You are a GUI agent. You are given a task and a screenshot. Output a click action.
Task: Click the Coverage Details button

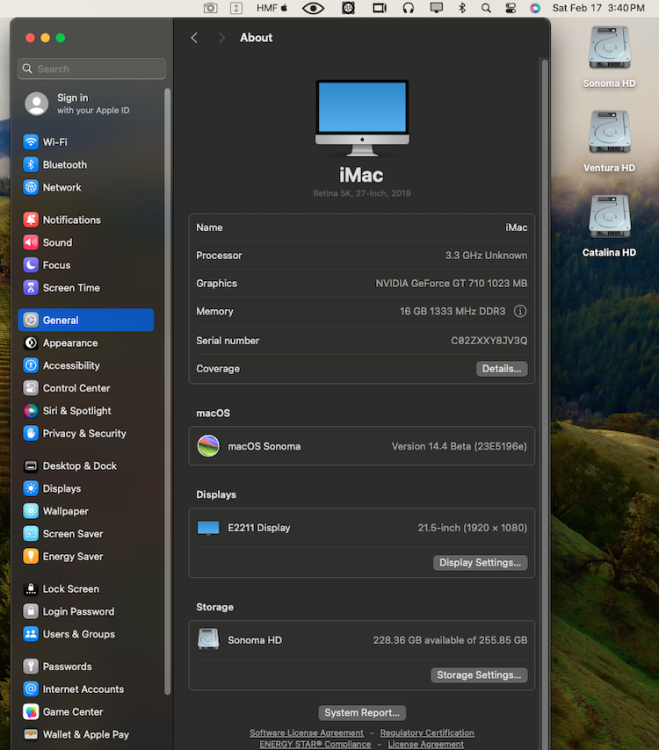[502, 369]
